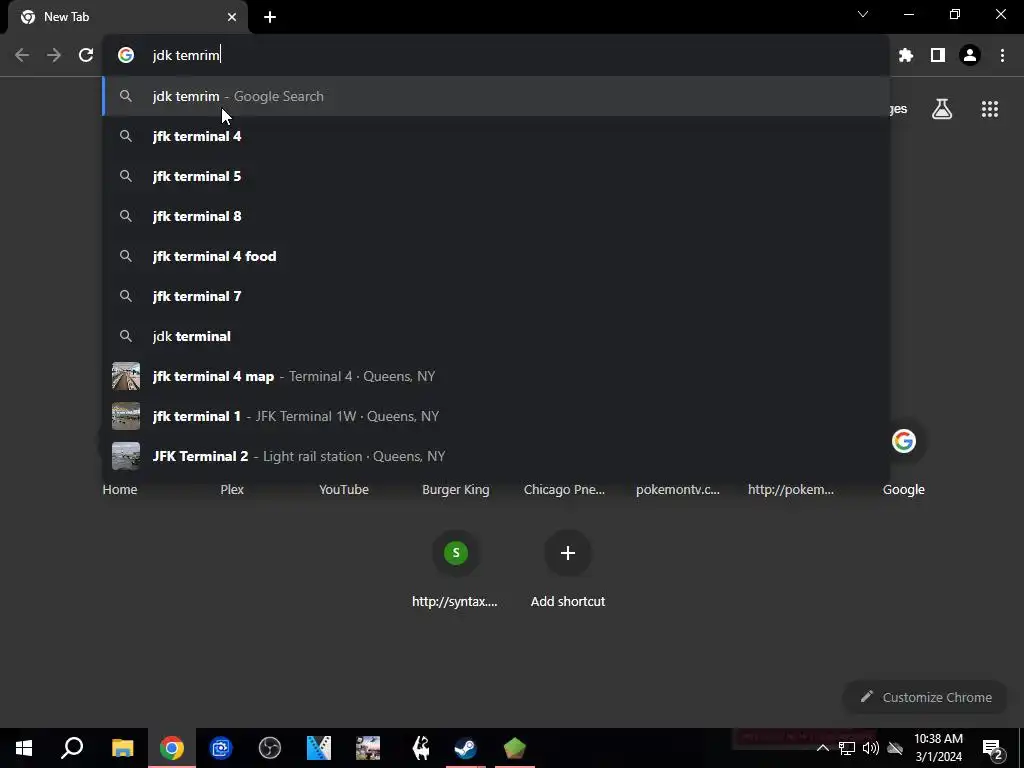Open the blue camera app in taskbar
1024x768 pixels.
tap(220, 748)
